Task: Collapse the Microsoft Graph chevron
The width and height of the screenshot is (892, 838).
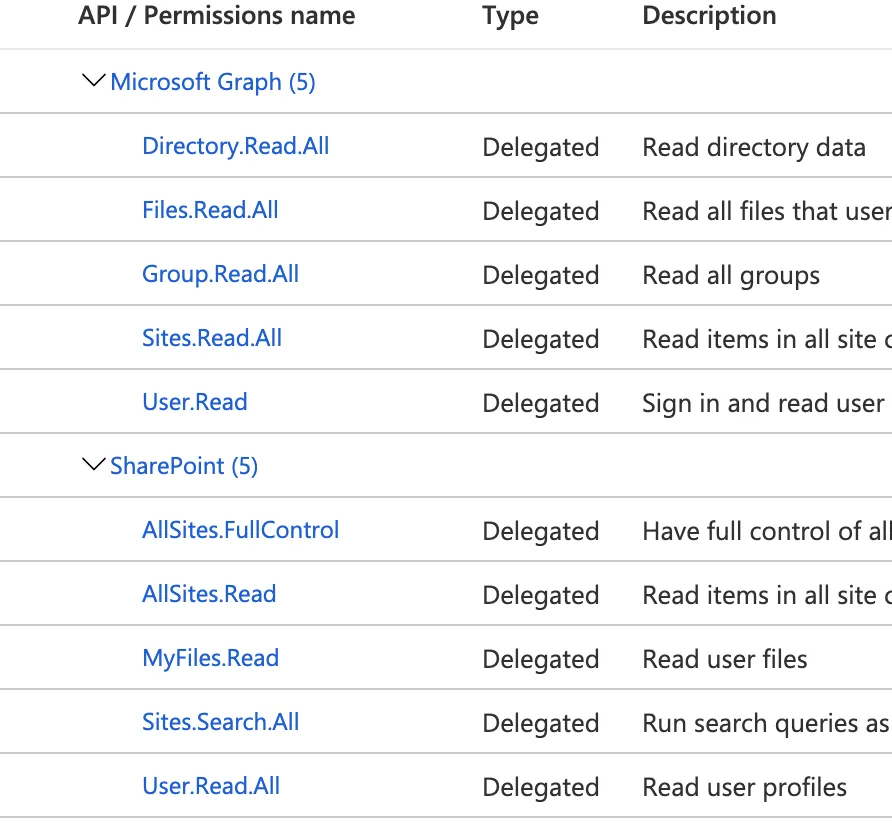Action: point(93,81)
